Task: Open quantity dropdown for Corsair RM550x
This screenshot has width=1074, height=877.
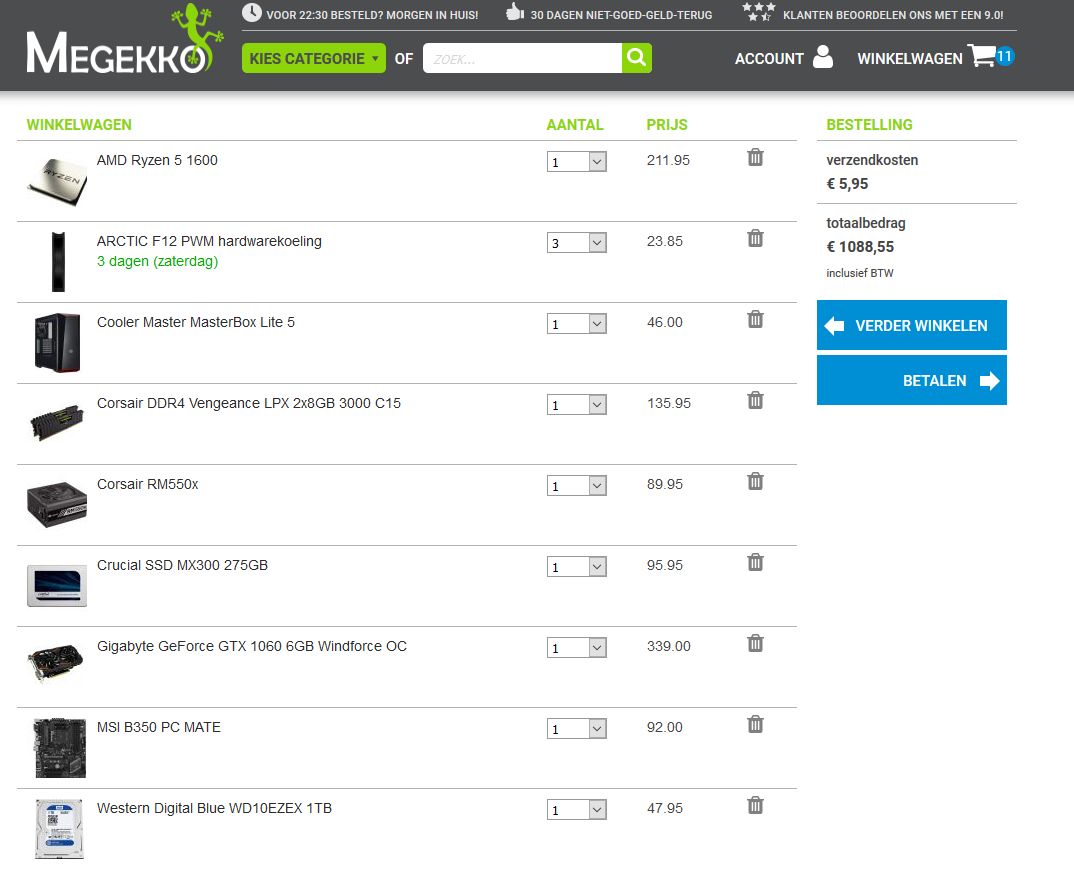Action: click(577, 485)
